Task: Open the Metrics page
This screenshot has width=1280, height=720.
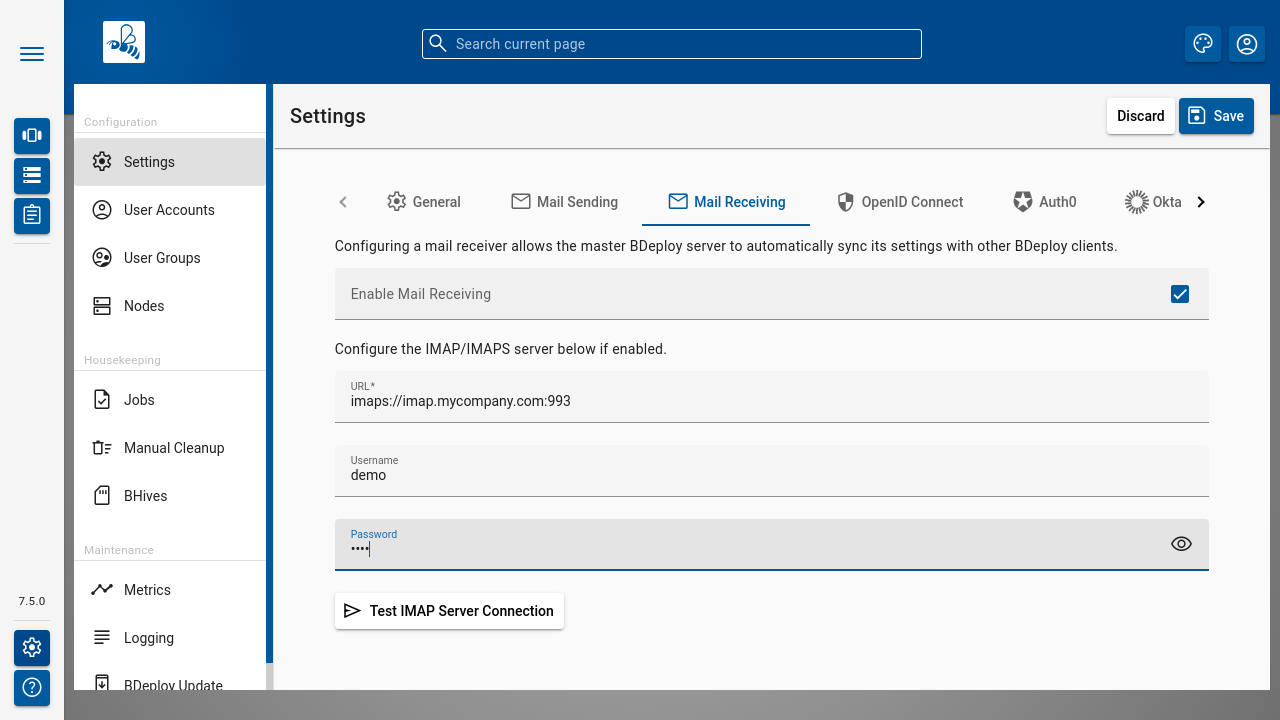Action: tap(170, 590)
